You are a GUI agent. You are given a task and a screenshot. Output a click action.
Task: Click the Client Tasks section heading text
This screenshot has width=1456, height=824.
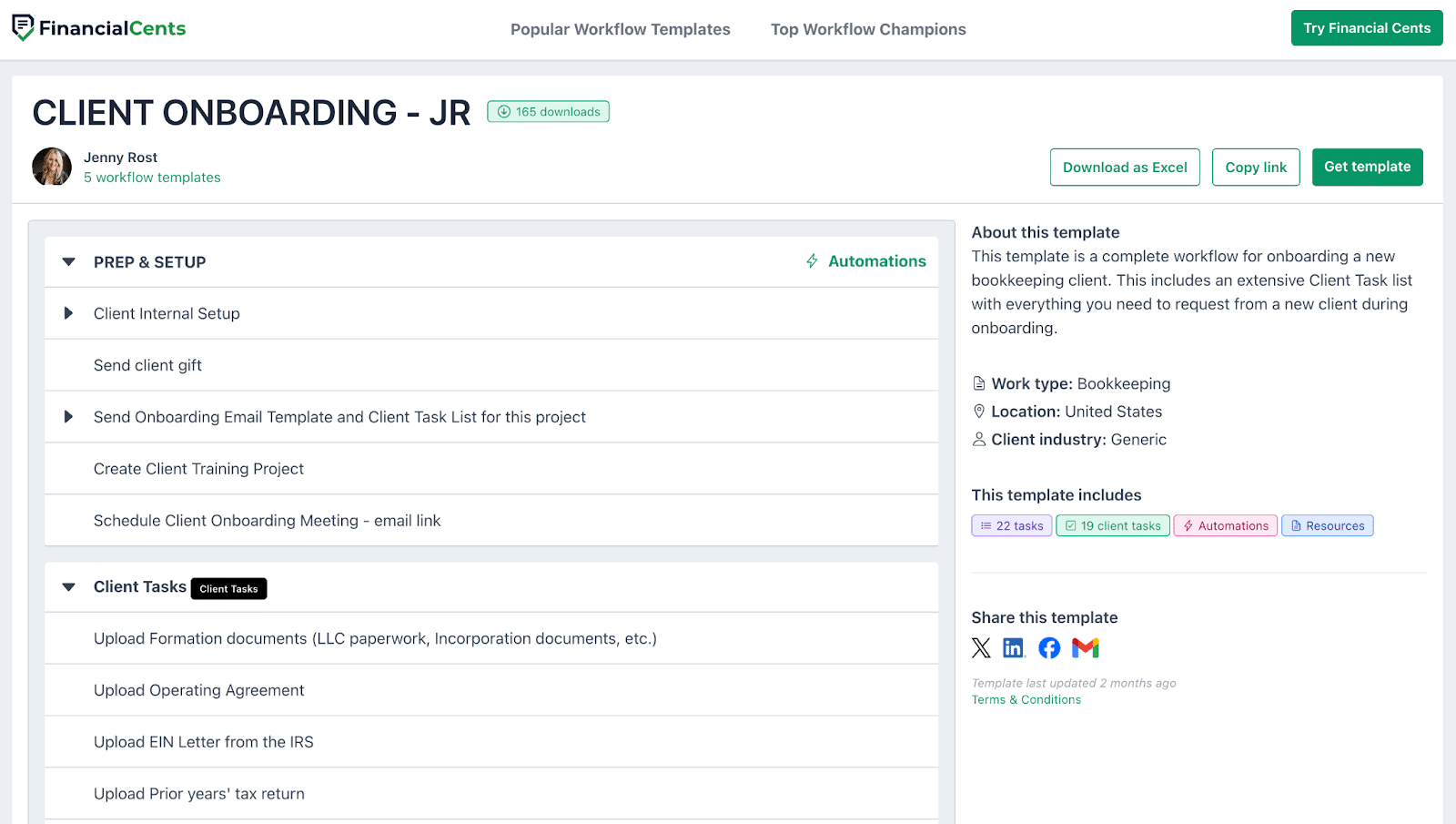pos(140,587)
